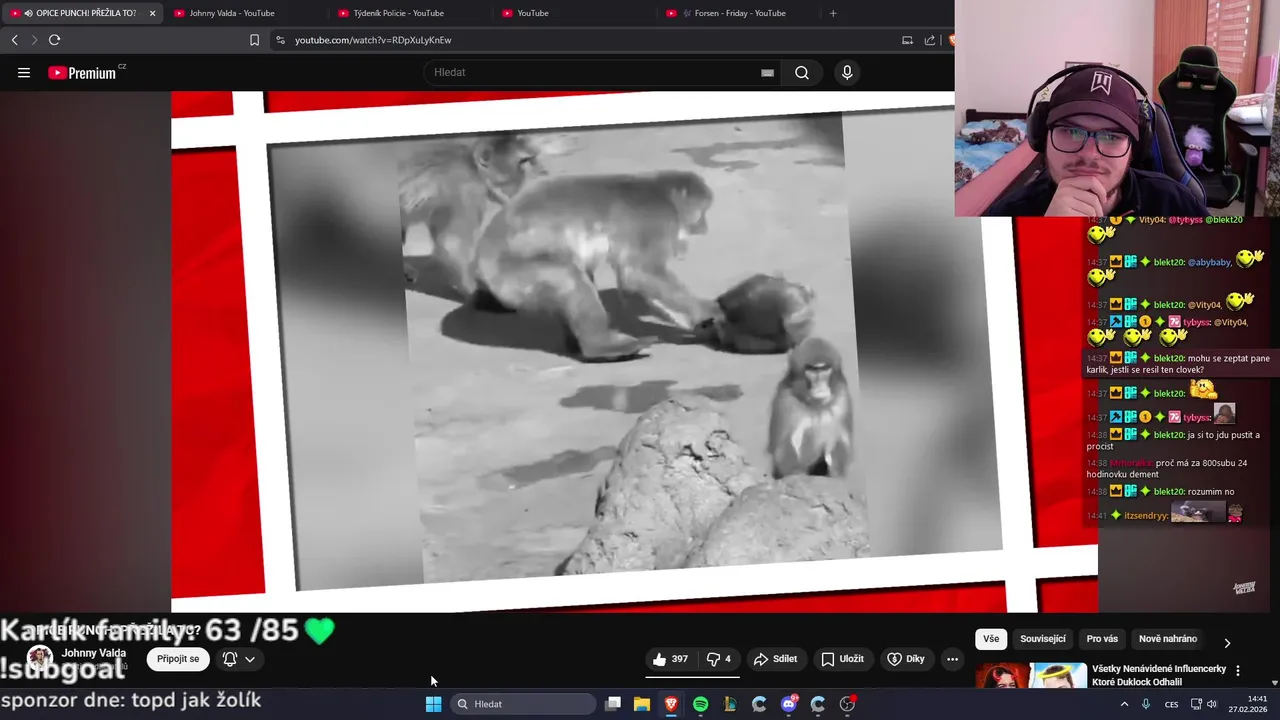The width and height of the screenshot is (1280, 720).
Task: Expand notification options chevron beside bell
Action: [250, 659]
